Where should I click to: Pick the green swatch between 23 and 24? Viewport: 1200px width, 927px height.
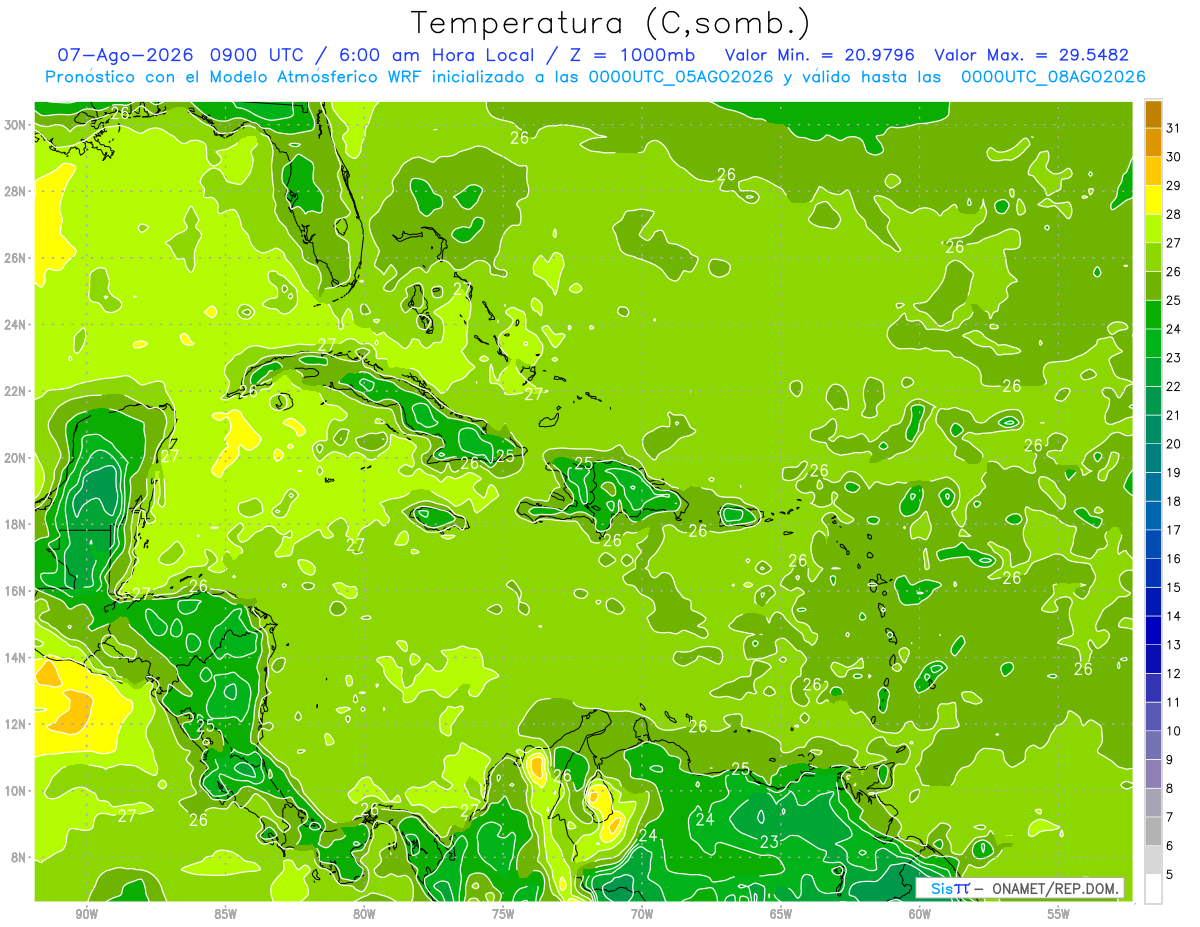coord(1153,344)
